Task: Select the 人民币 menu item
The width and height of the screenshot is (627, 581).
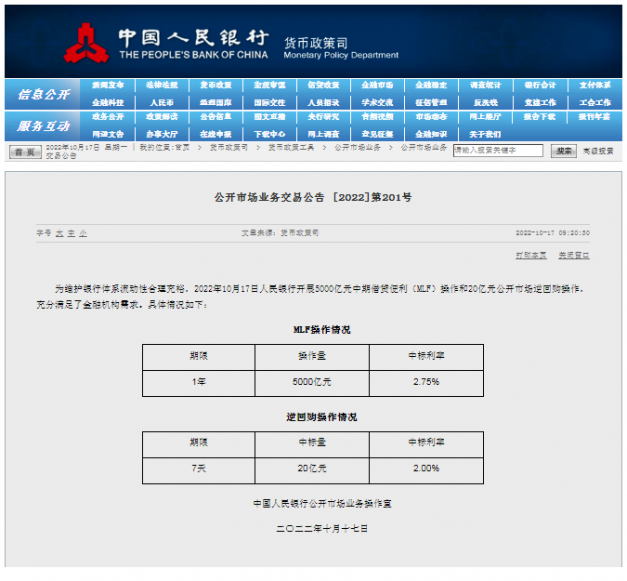Action: tap(162, 103)
